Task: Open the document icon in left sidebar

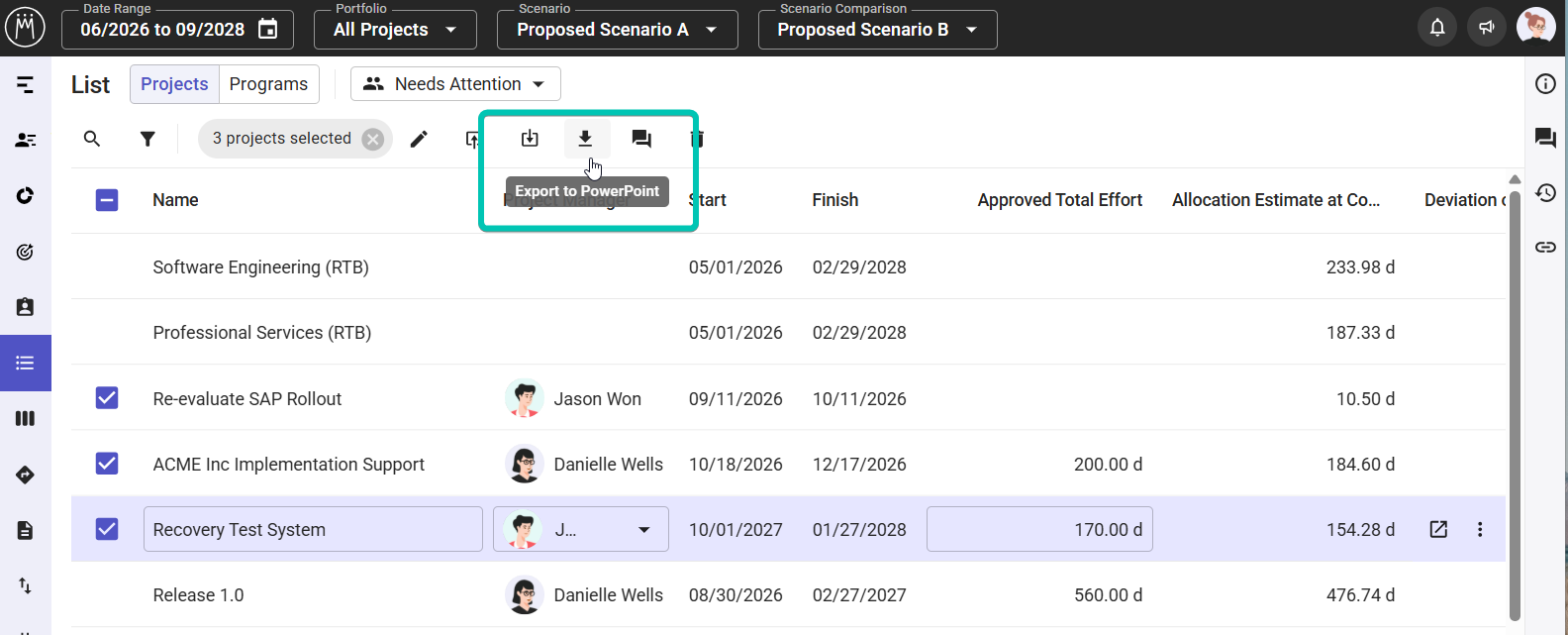Action: (26, 530)
